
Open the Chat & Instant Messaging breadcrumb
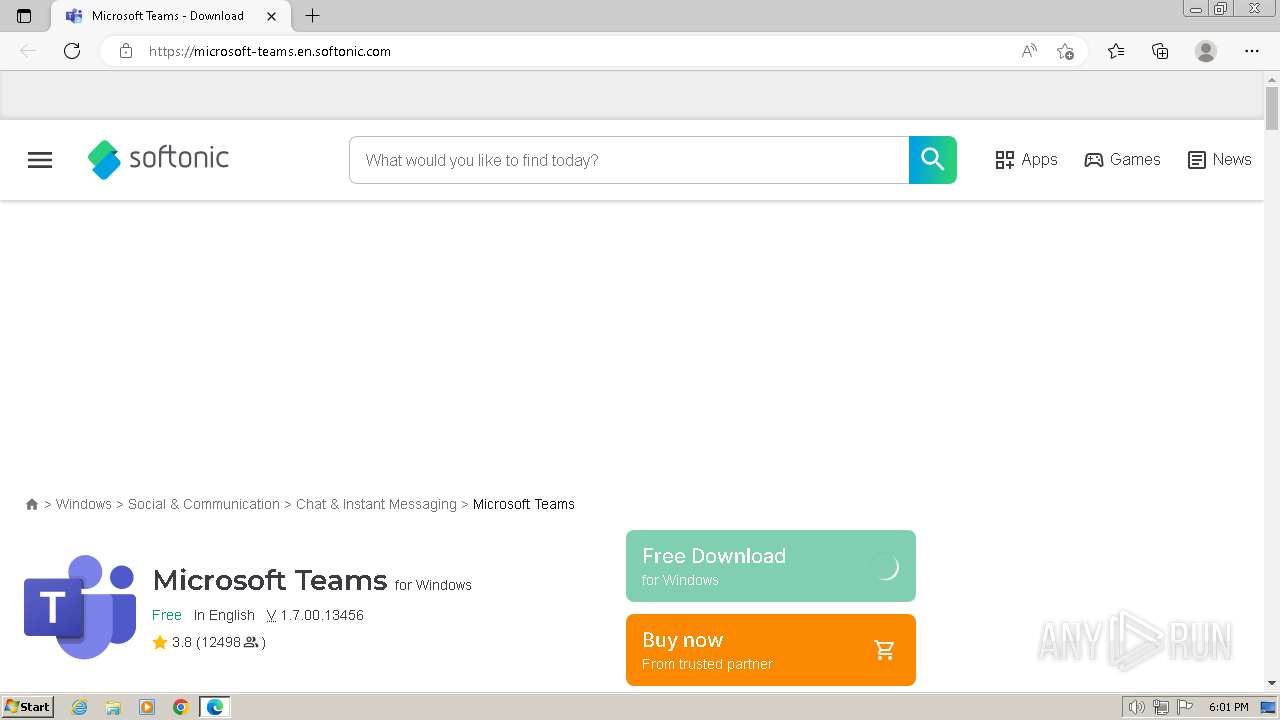376,504
